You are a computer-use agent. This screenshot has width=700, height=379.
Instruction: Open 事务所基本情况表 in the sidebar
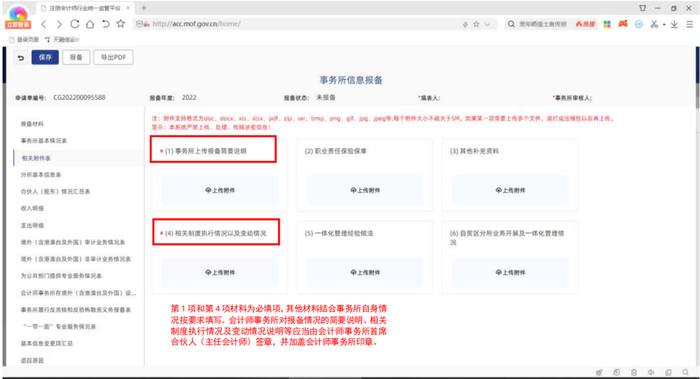pos(44,141)
